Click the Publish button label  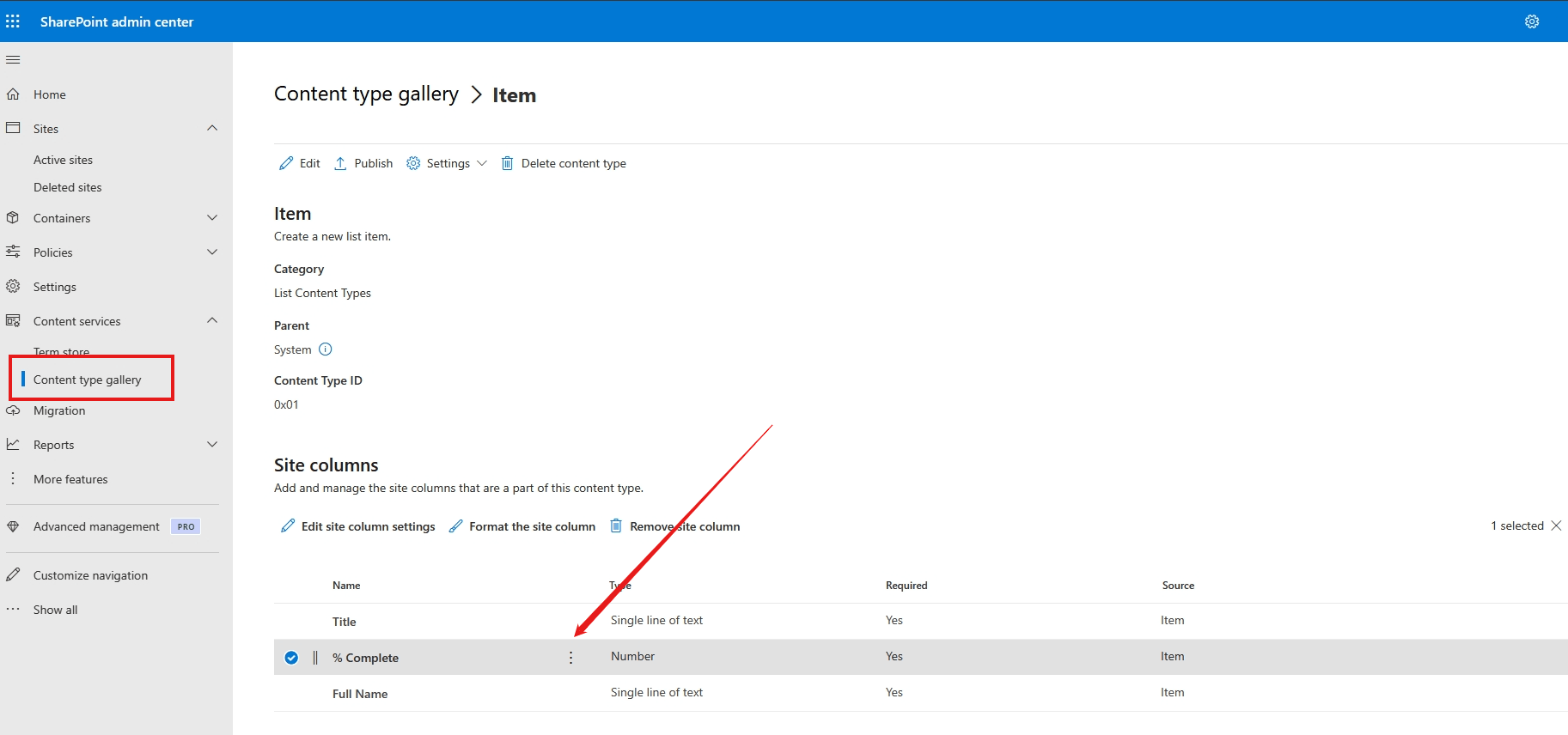373,163
